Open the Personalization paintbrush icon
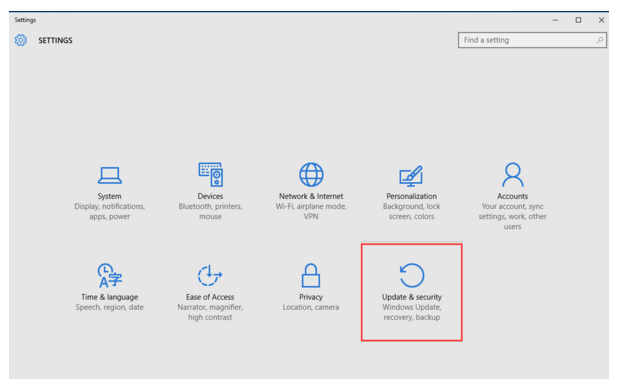Image resolution: width=618 pixels, height=389 pixels. (411, 176)
